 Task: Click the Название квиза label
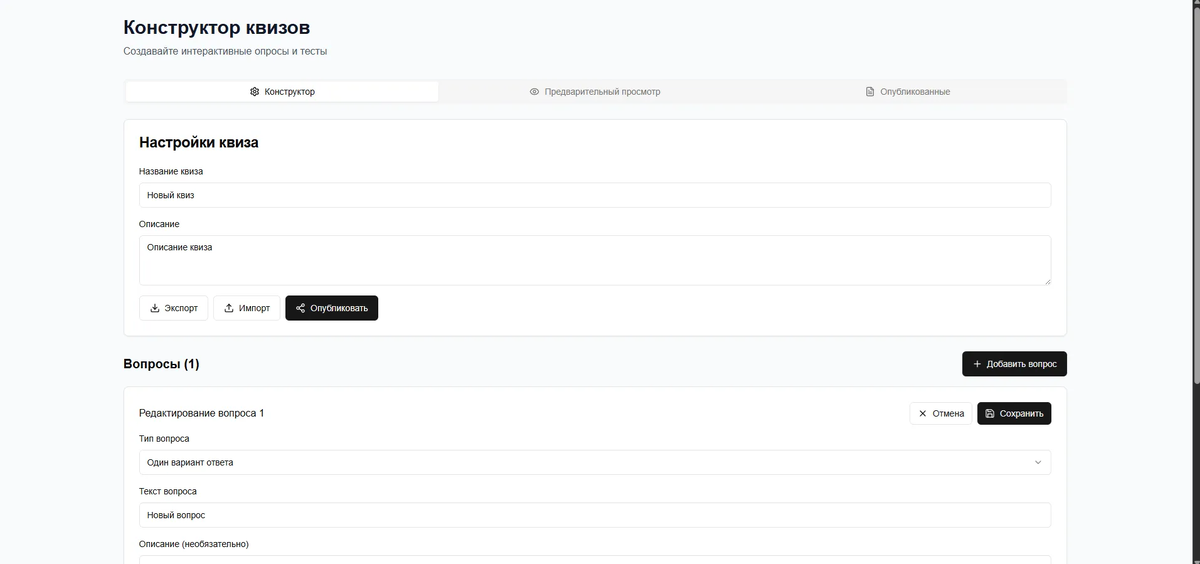coord(171,171)
